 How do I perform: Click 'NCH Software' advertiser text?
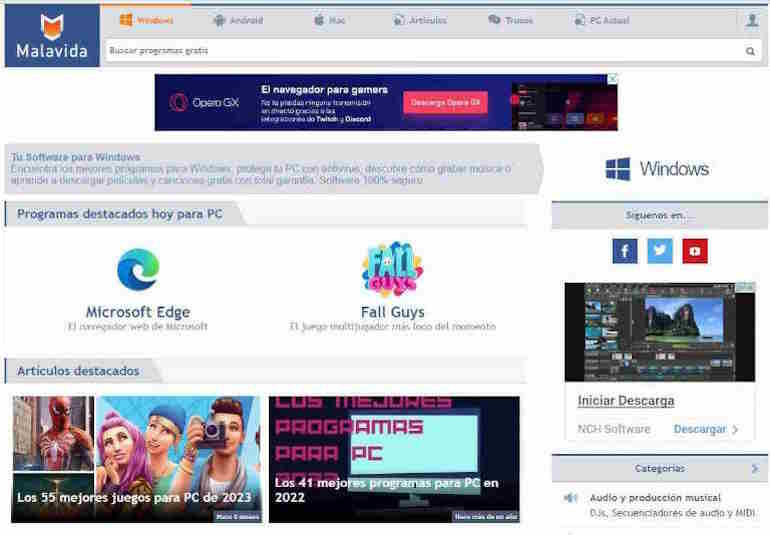click(614, 429)
